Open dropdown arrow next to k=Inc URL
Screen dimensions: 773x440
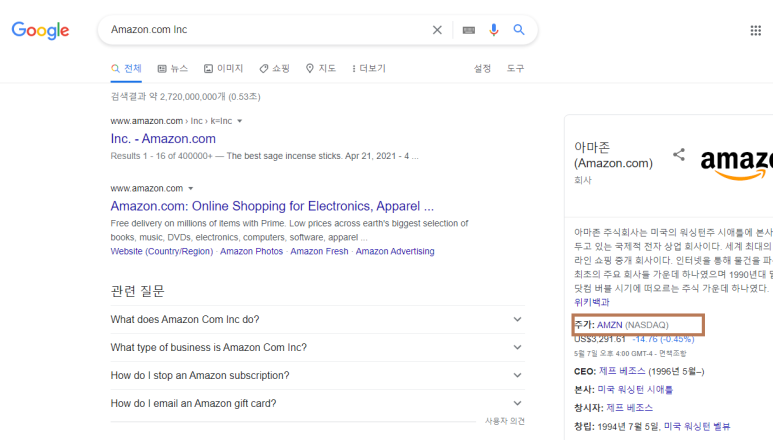click(x=240, y=121)
